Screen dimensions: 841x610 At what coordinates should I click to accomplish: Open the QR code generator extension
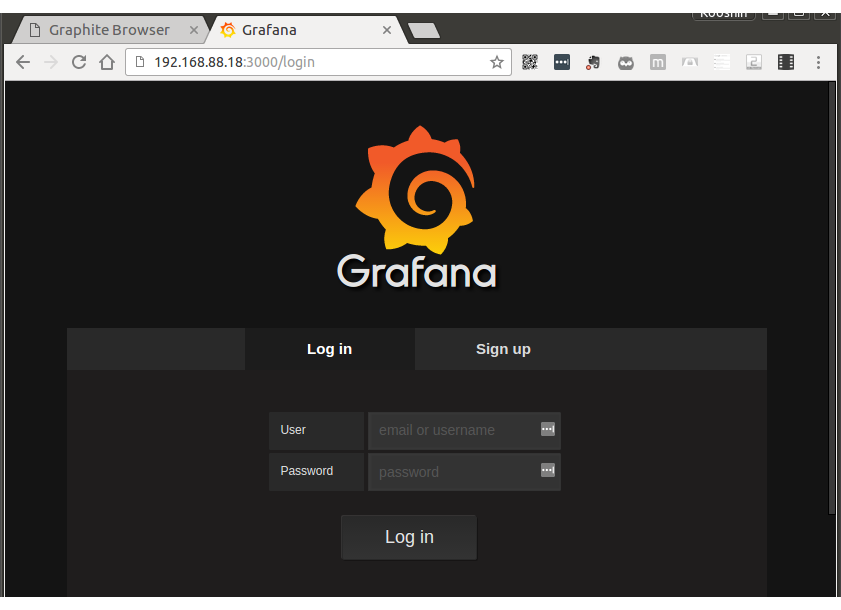529,62
